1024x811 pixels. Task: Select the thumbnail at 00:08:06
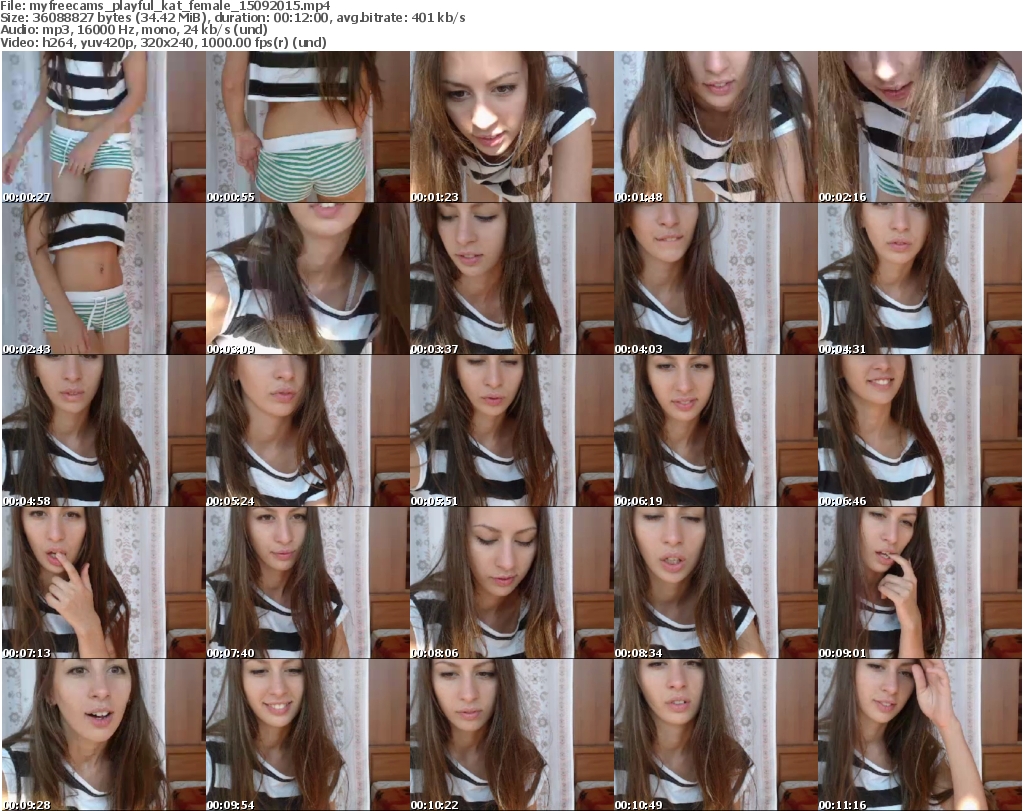pos(512,582)
